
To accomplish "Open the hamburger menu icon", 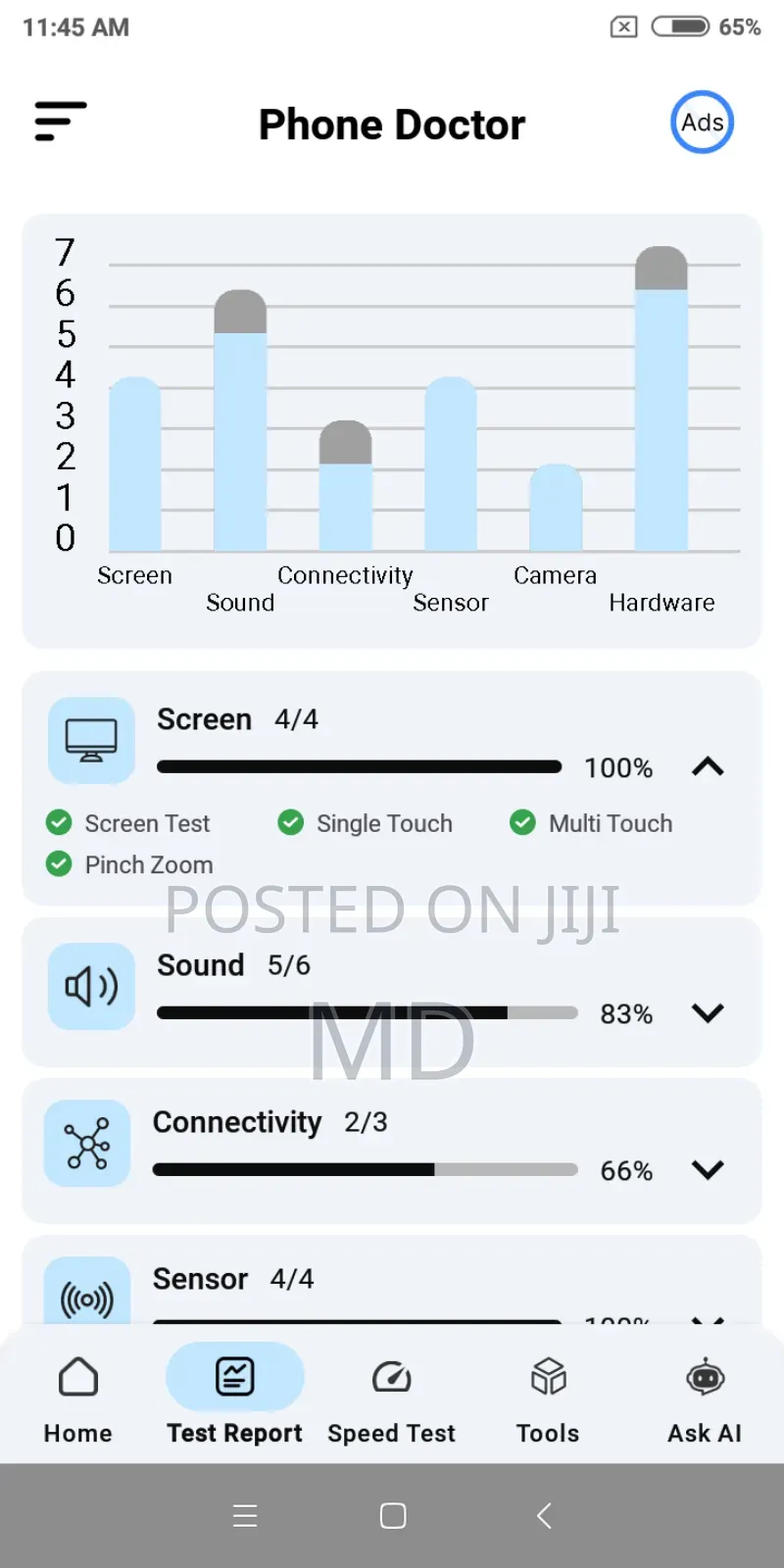I will (60, 122).
